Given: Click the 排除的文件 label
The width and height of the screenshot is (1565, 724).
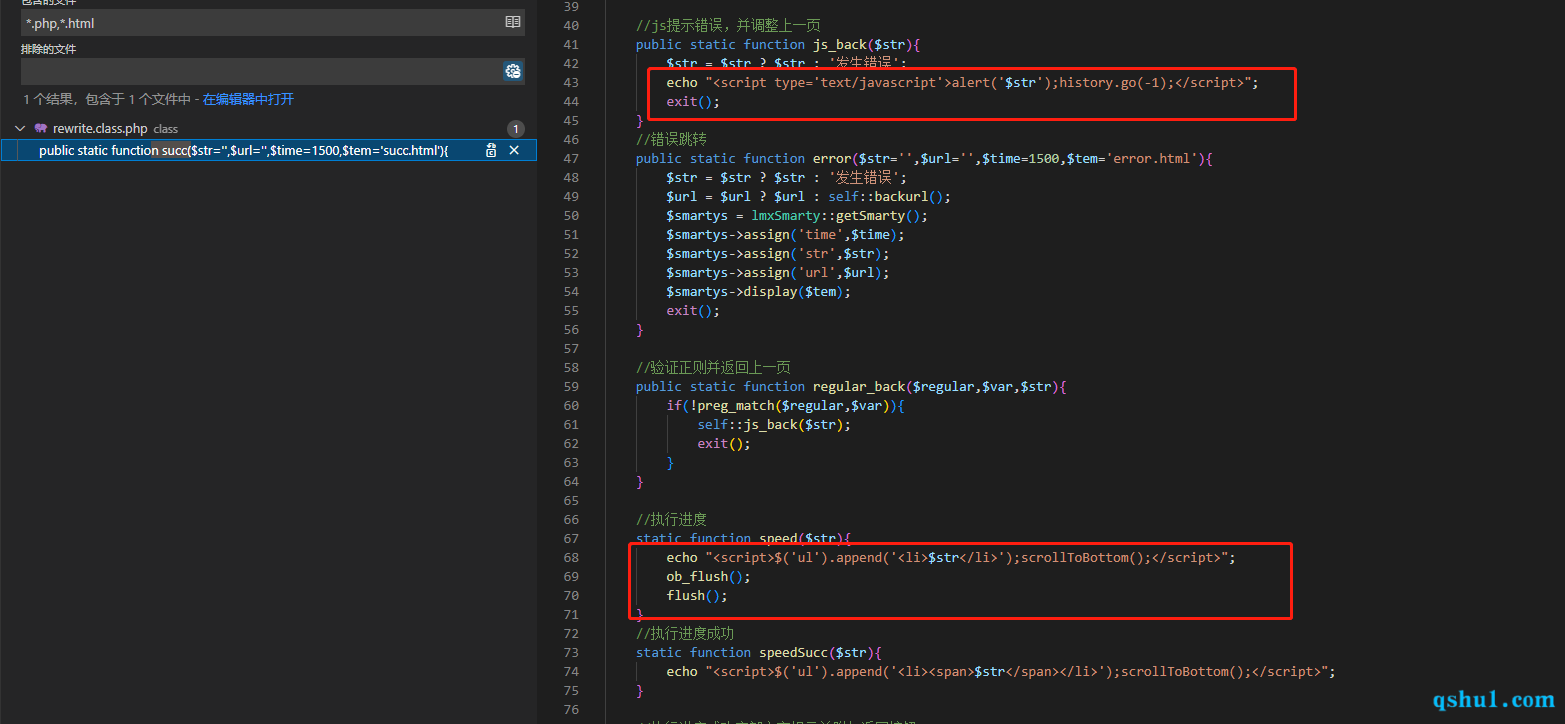Looking at the screenshot, I should [48, 49].
